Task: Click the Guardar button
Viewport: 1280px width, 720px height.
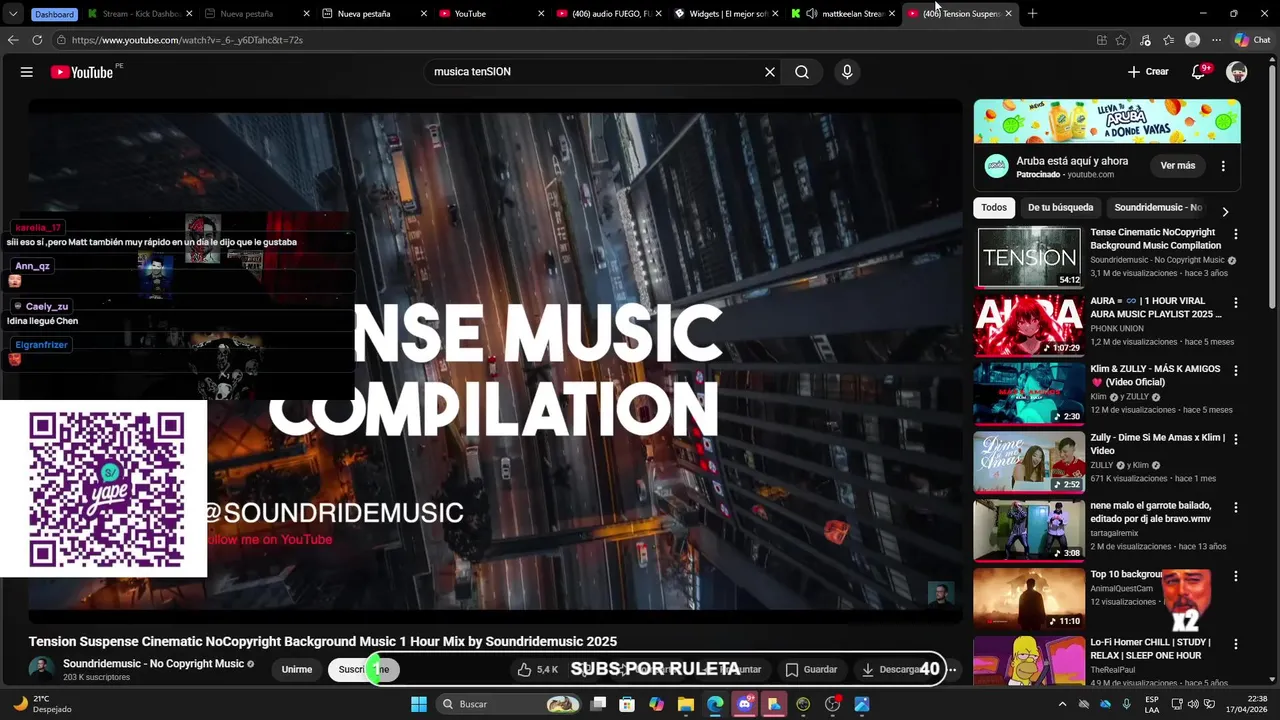Action: (x=811, y=669)
